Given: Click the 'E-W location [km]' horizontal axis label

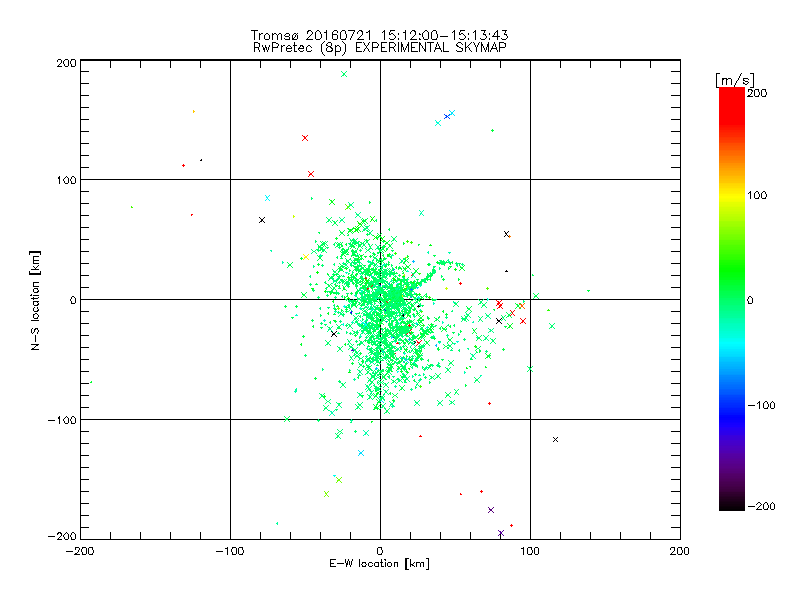Looking at the screenshot, I should (379, 563).
